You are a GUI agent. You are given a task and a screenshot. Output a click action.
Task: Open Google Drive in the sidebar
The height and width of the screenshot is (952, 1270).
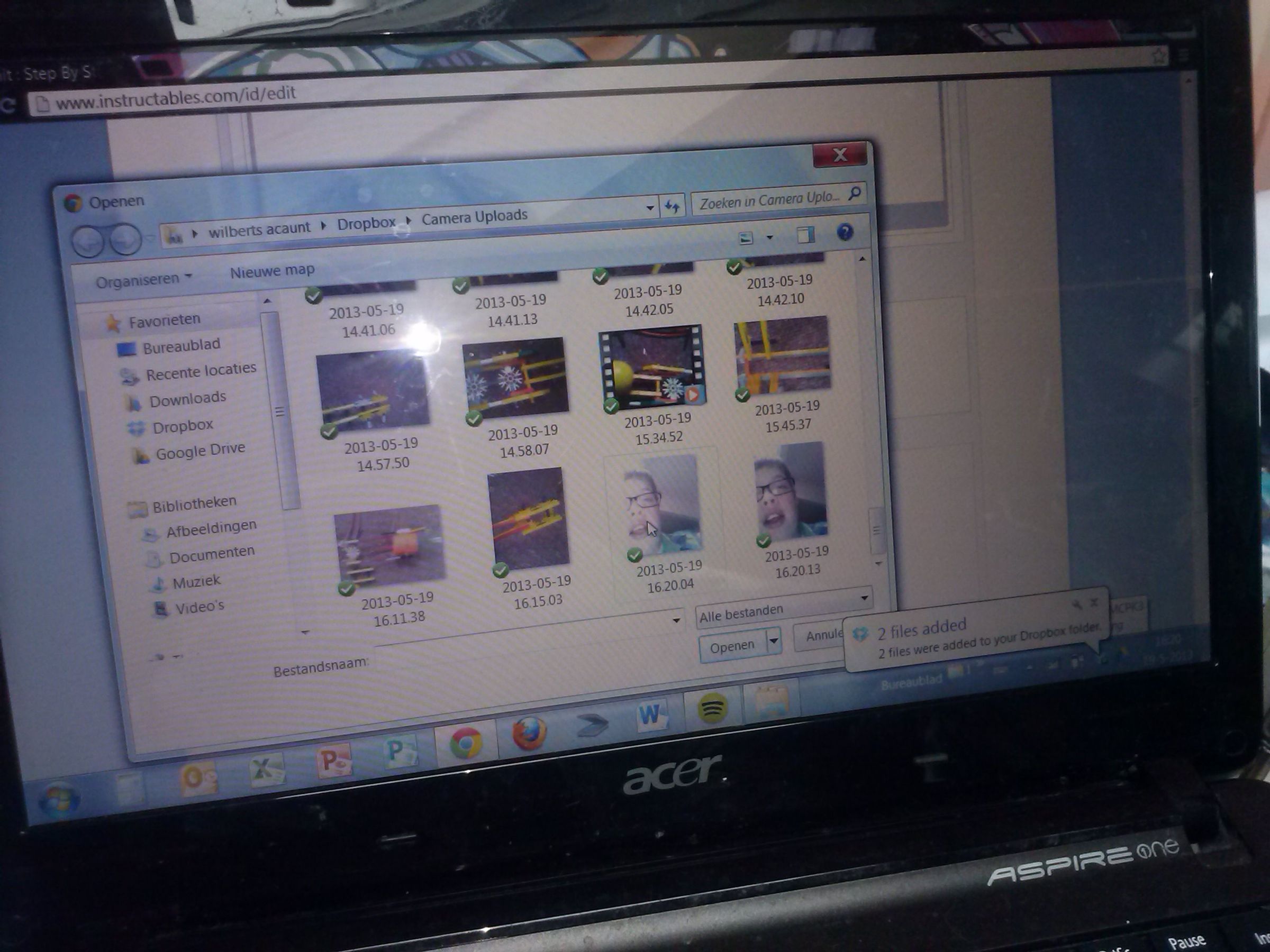tap(200, 451)
